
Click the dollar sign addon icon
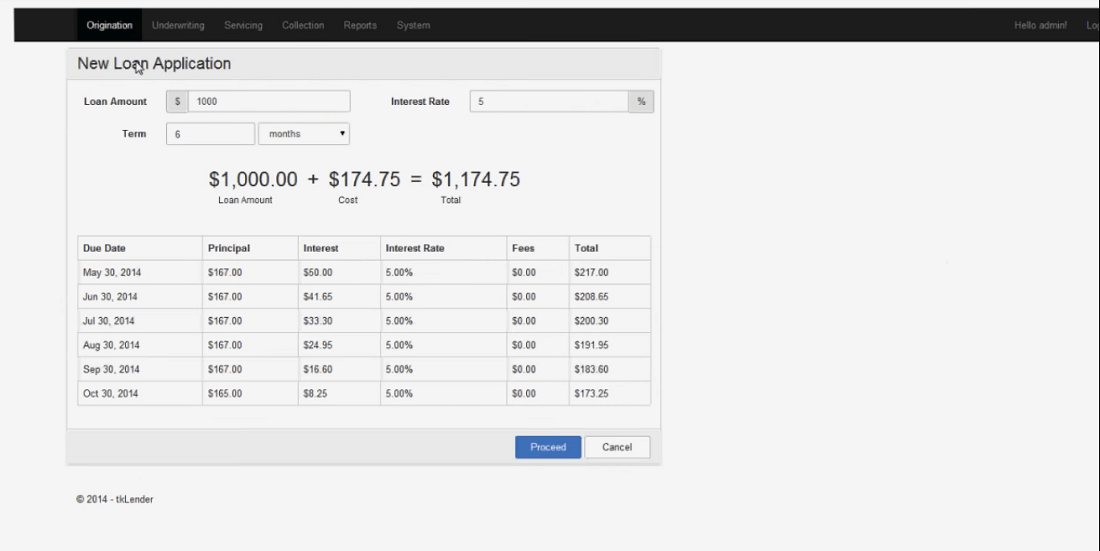(177, 102)
